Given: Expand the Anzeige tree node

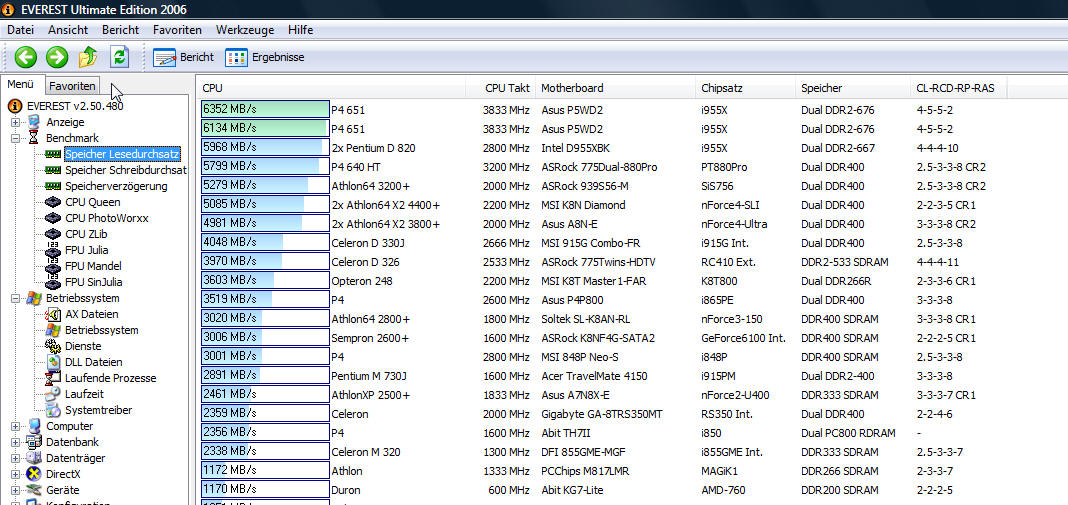Looking at the screenshot, I should [x=16, y=123].
